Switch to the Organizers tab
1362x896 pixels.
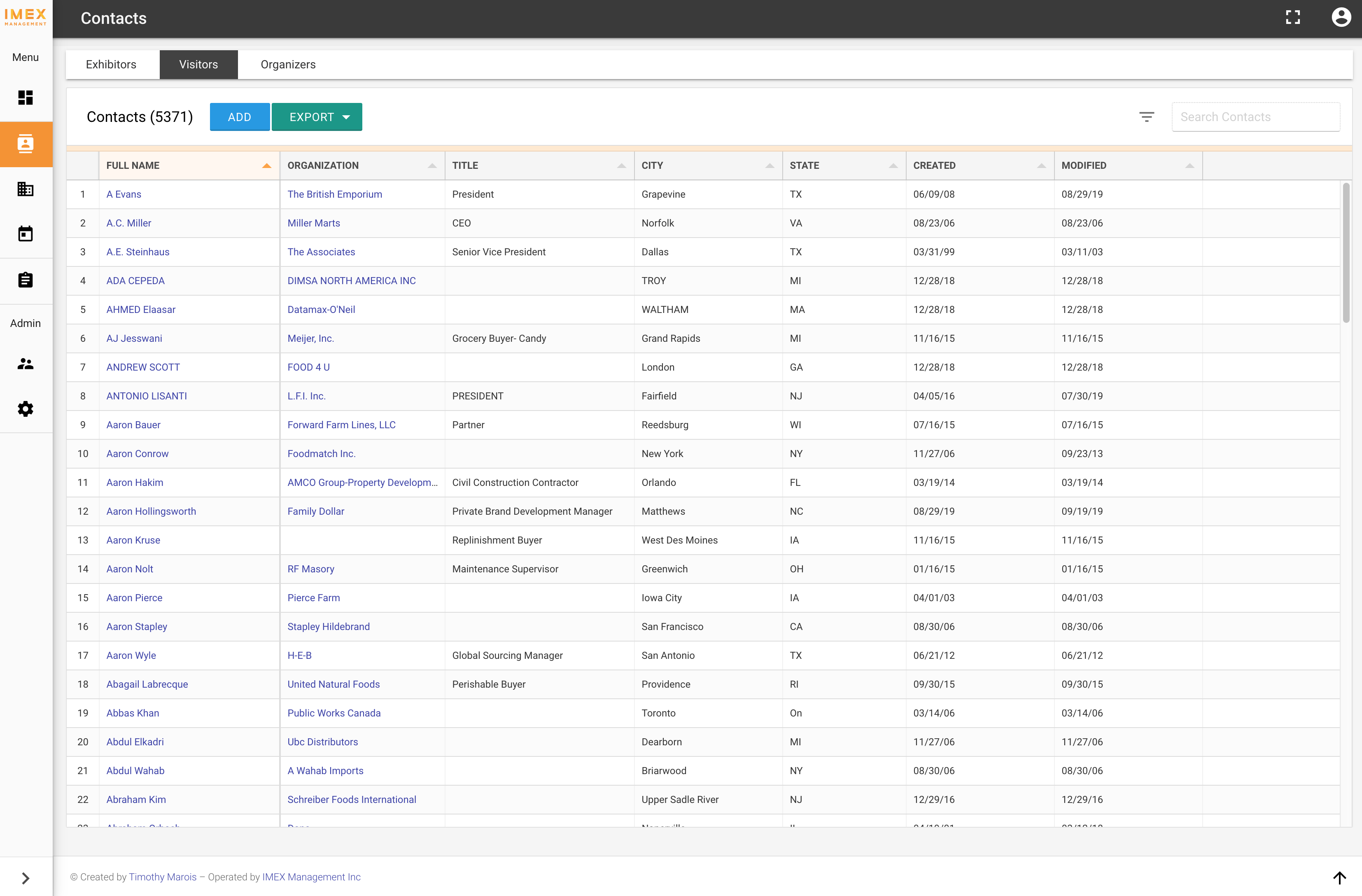click(288, 64)
